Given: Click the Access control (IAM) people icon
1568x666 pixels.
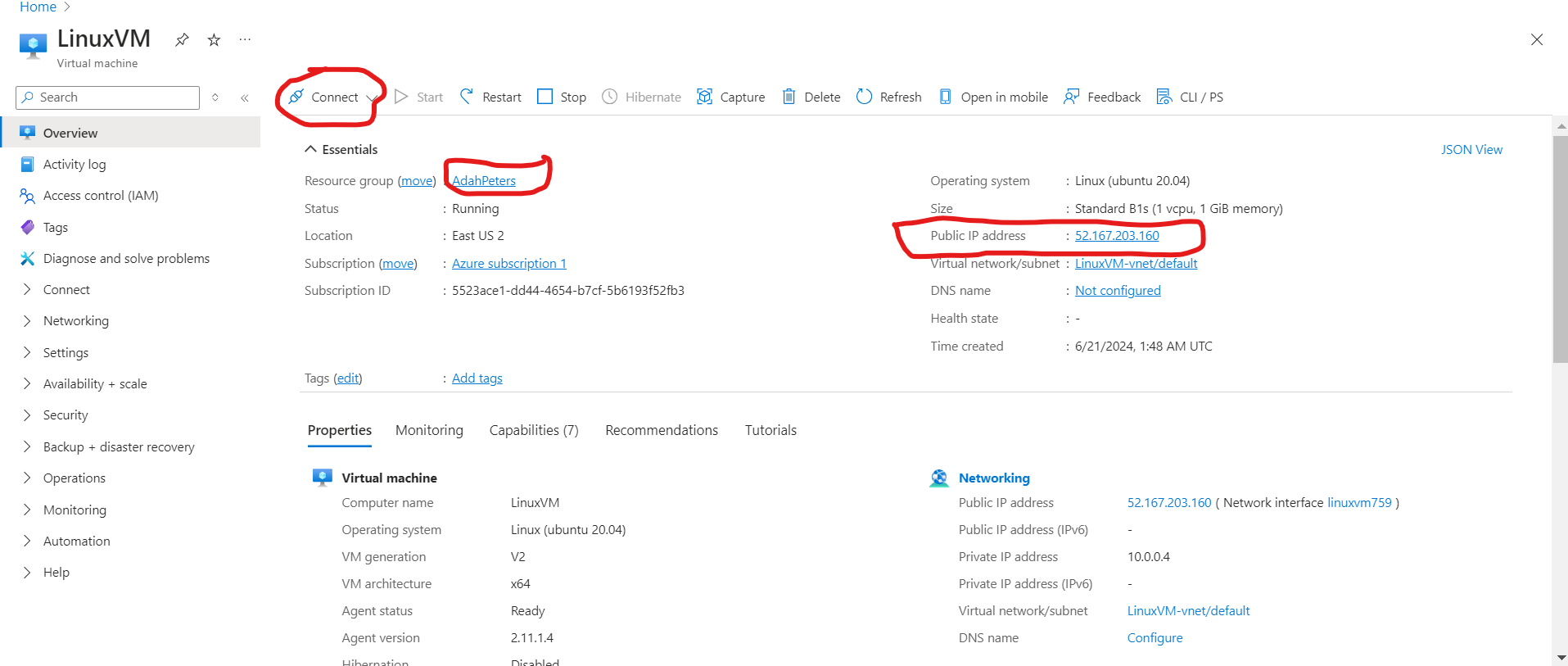Looking at the screenshot, I should coord(27,196).
